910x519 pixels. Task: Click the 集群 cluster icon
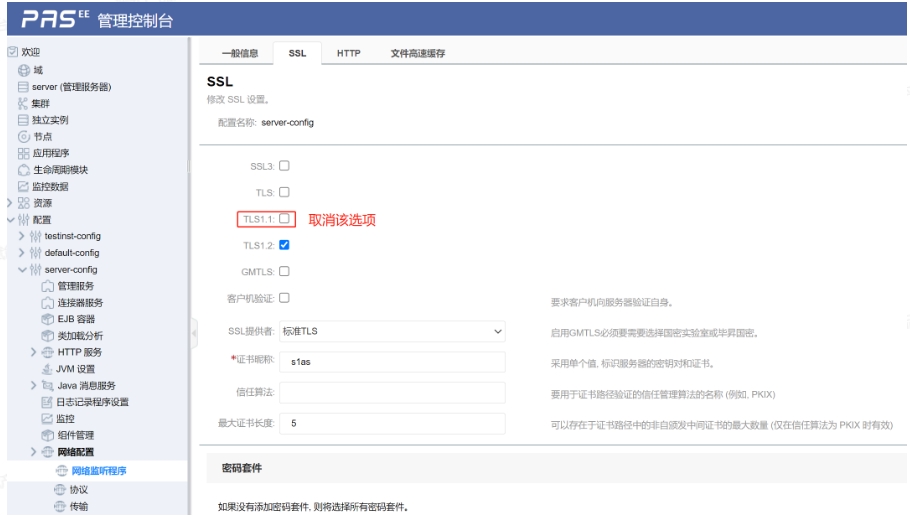11,102
